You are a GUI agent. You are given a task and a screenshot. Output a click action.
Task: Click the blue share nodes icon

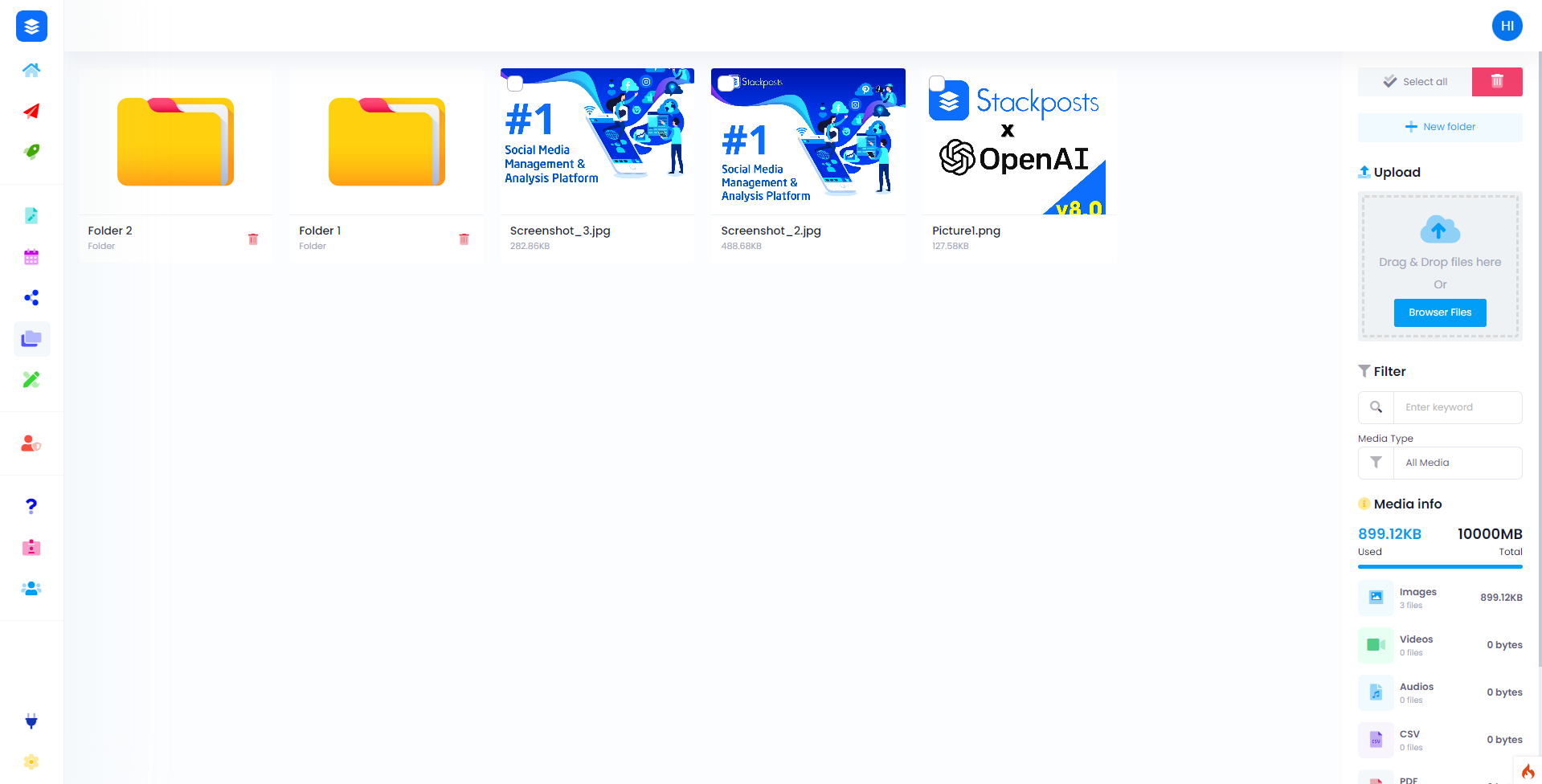click(x=31, y=298)
